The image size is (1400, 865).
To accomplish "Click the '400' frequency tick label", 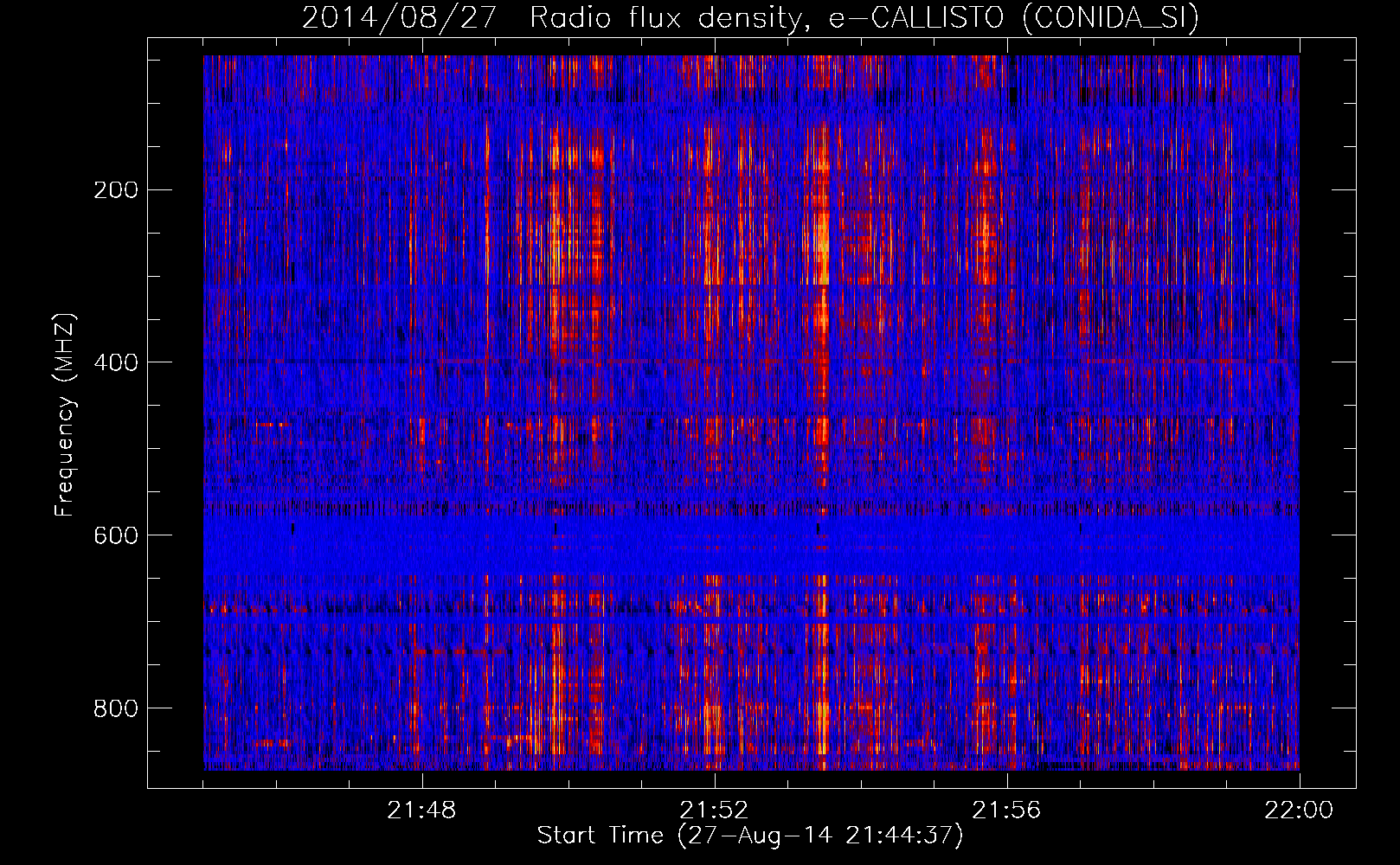I will [115, 362].
